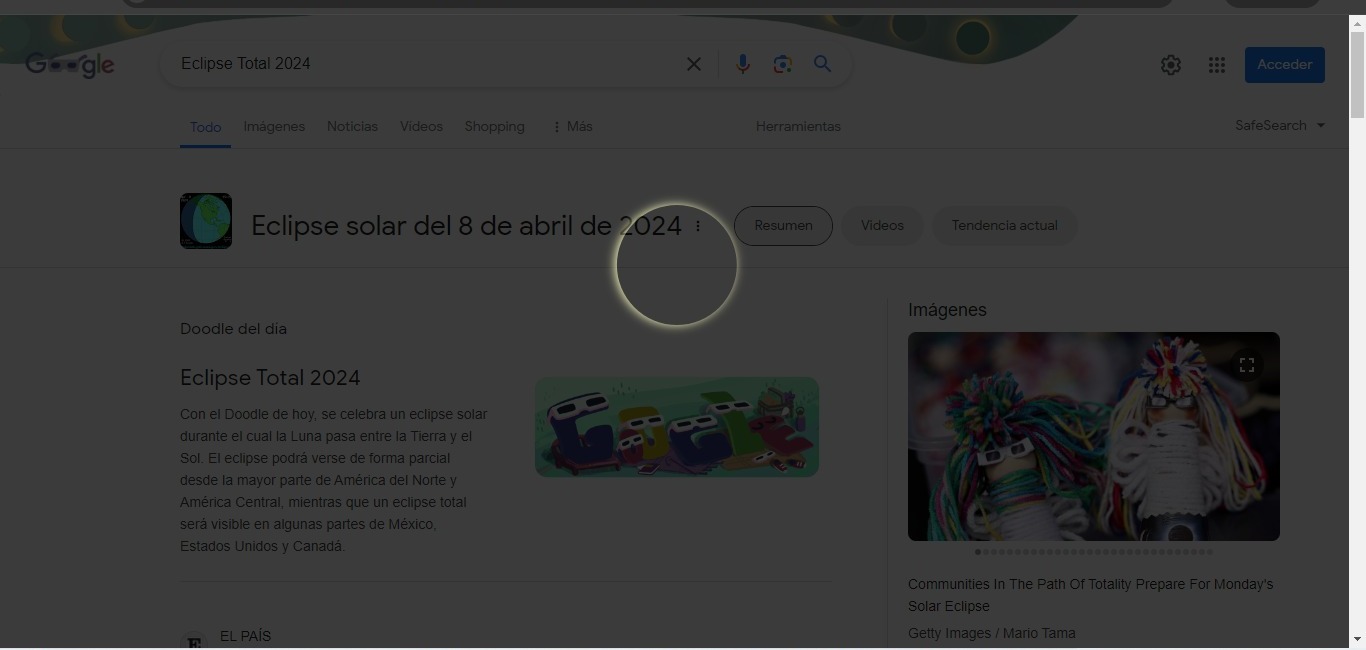1366x650 pixels.
Task: Switch to the Noticias tab
Action: click(x=352, y=127)
